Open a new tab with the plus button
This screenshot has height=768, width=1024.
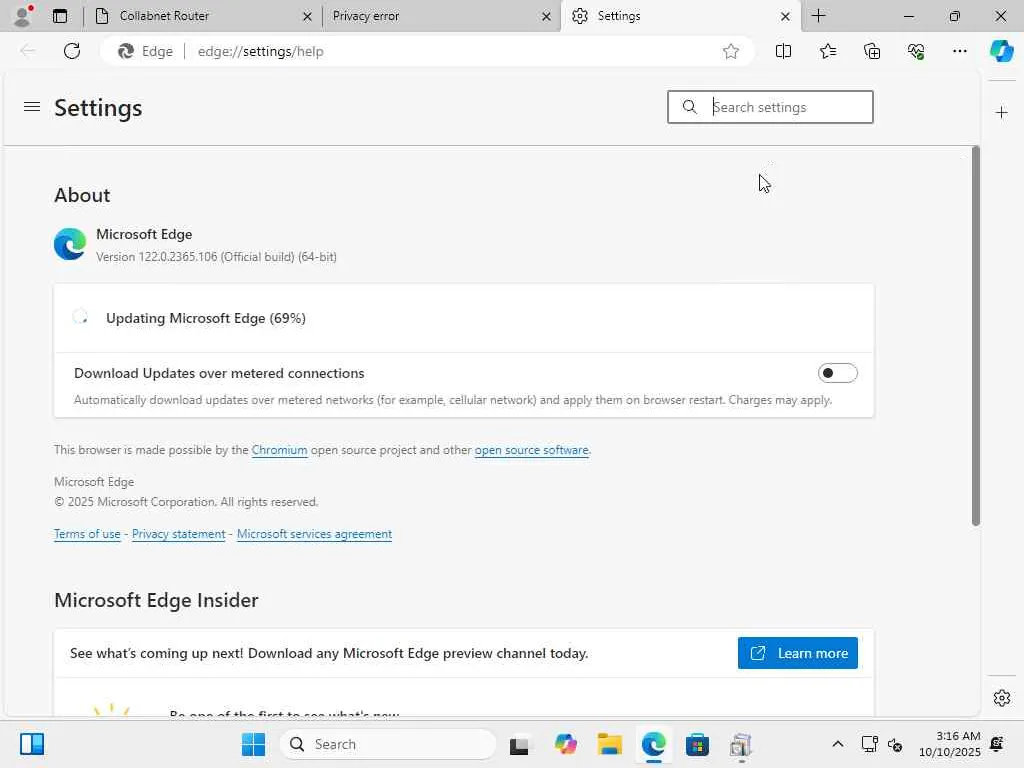pos(818,16)
